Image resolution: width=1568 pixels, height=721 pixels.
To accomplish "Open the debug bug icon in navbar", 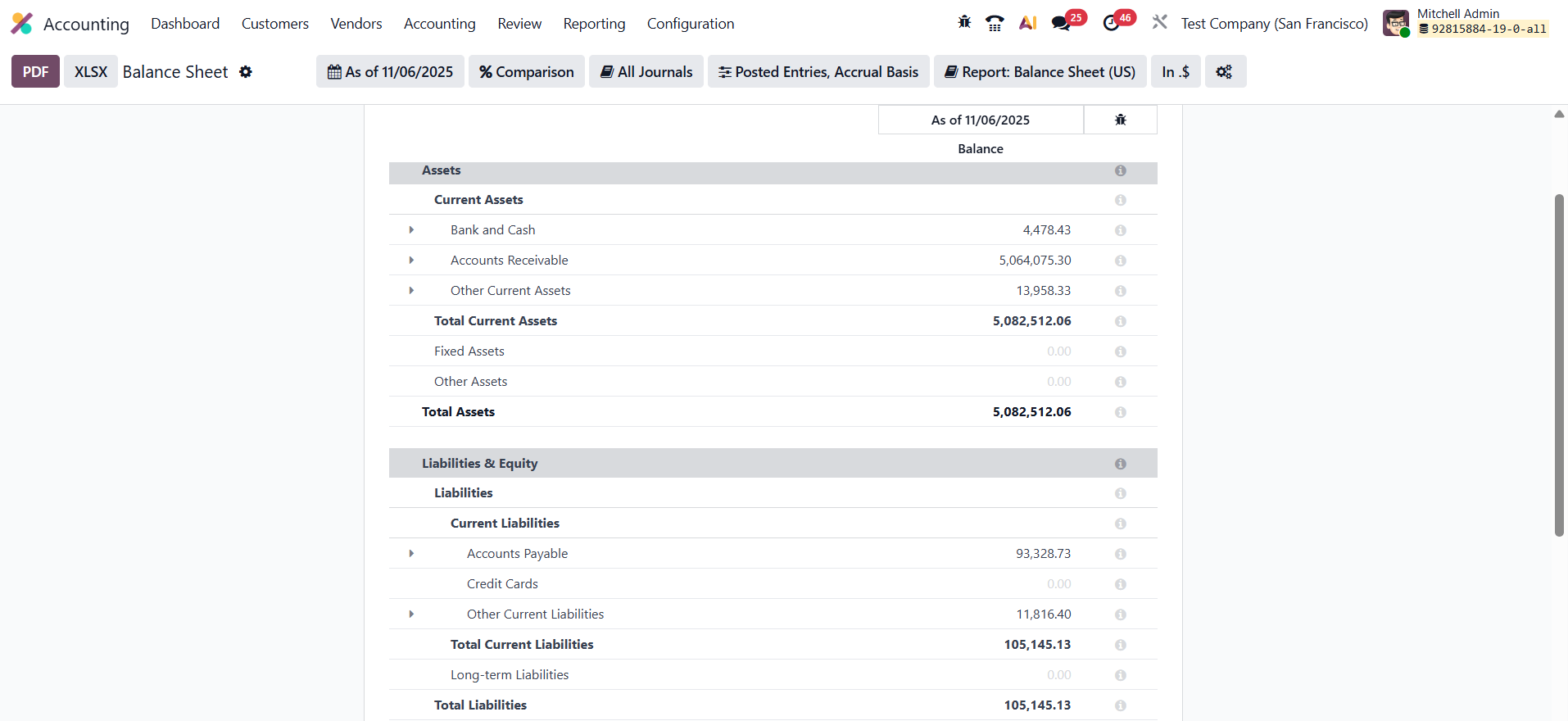I will tap(964, 23).
